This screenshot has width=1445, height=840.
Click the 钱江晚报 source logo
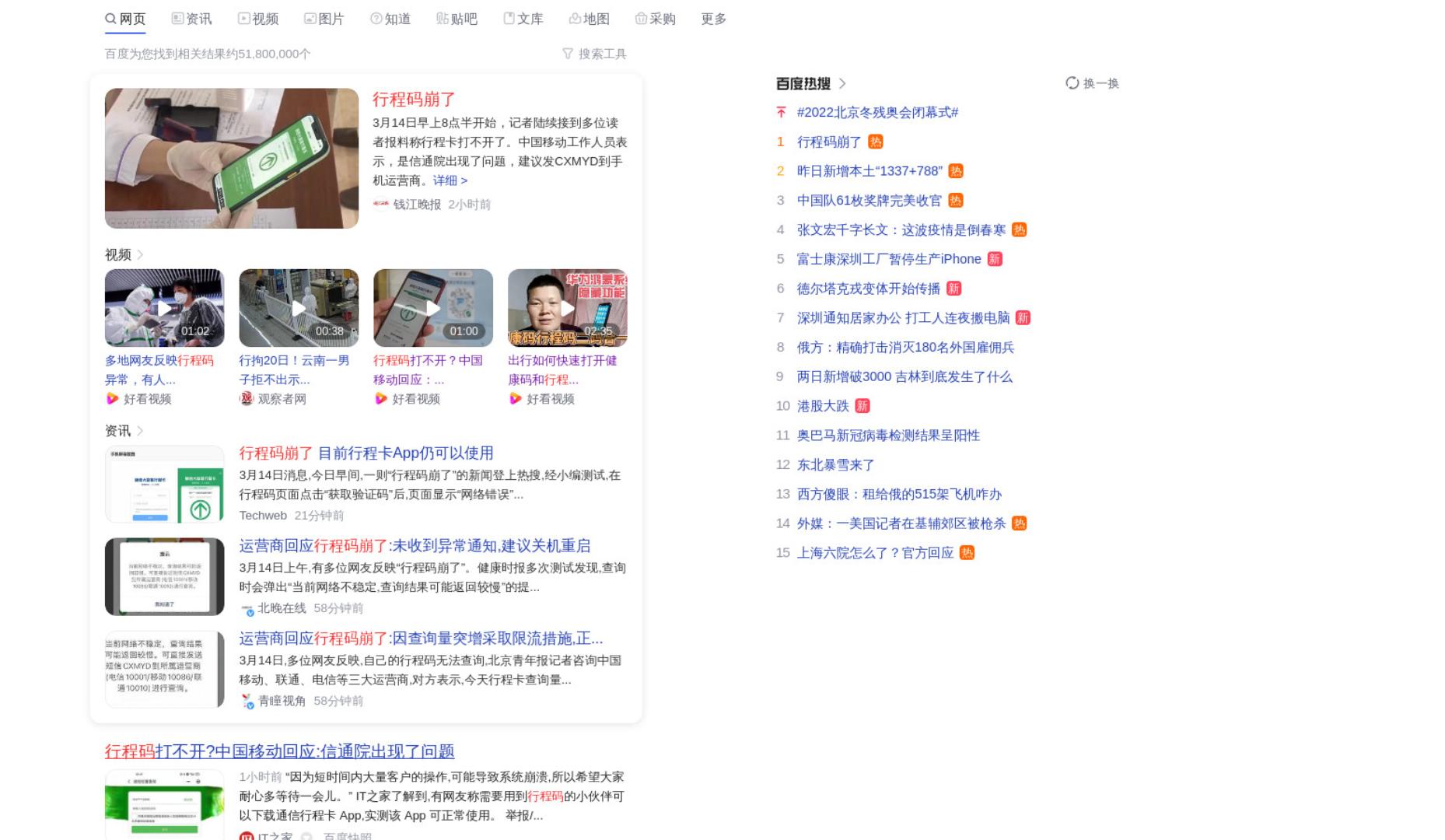(381, 205)
